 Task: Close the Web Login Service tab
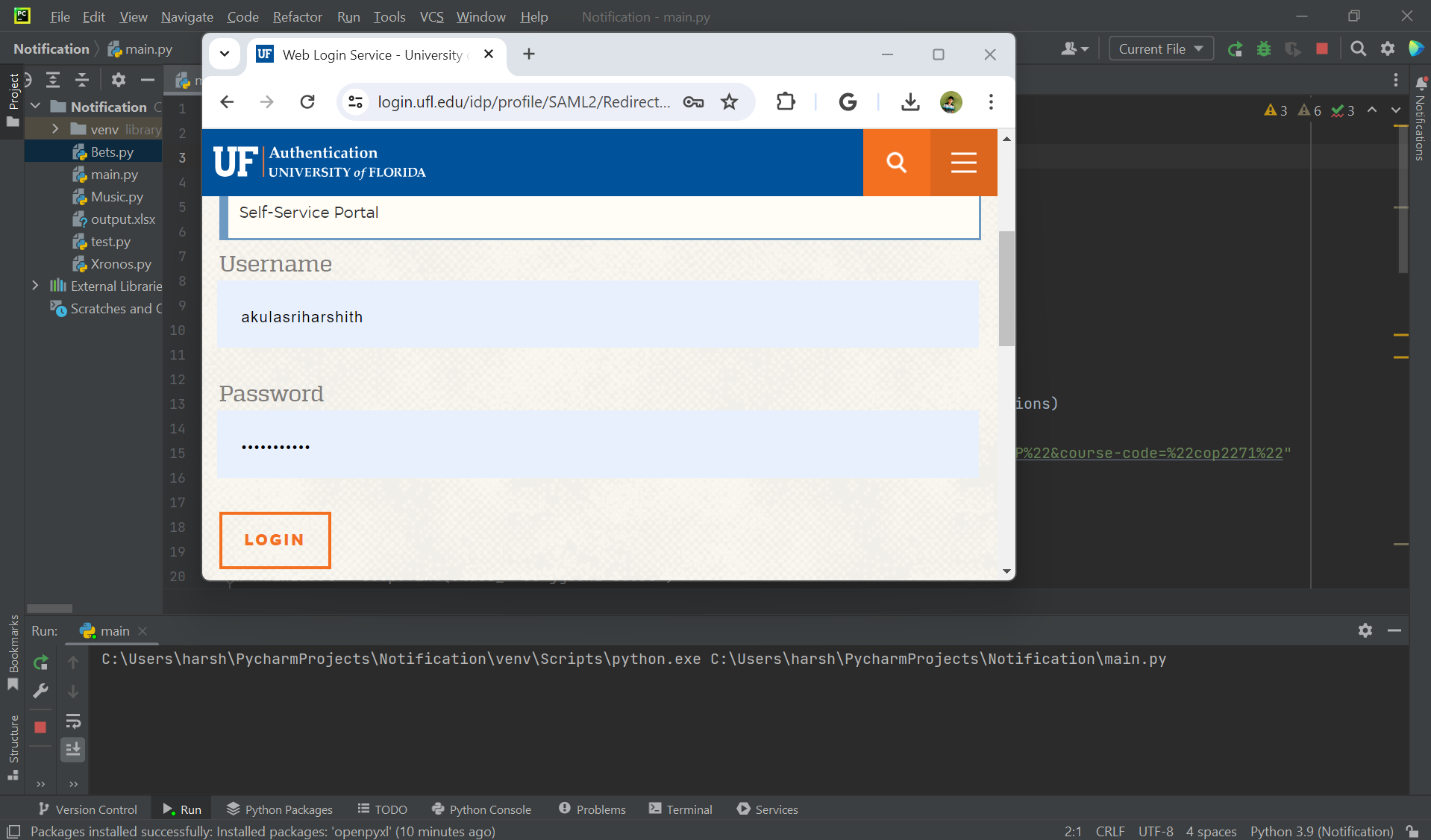(489, 54)
